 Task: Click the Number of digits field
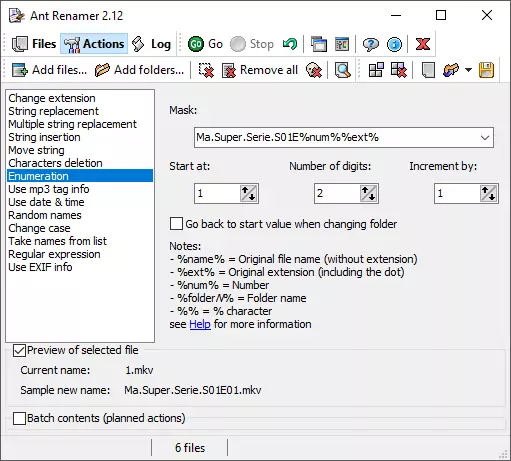click(x=337, y=193)
